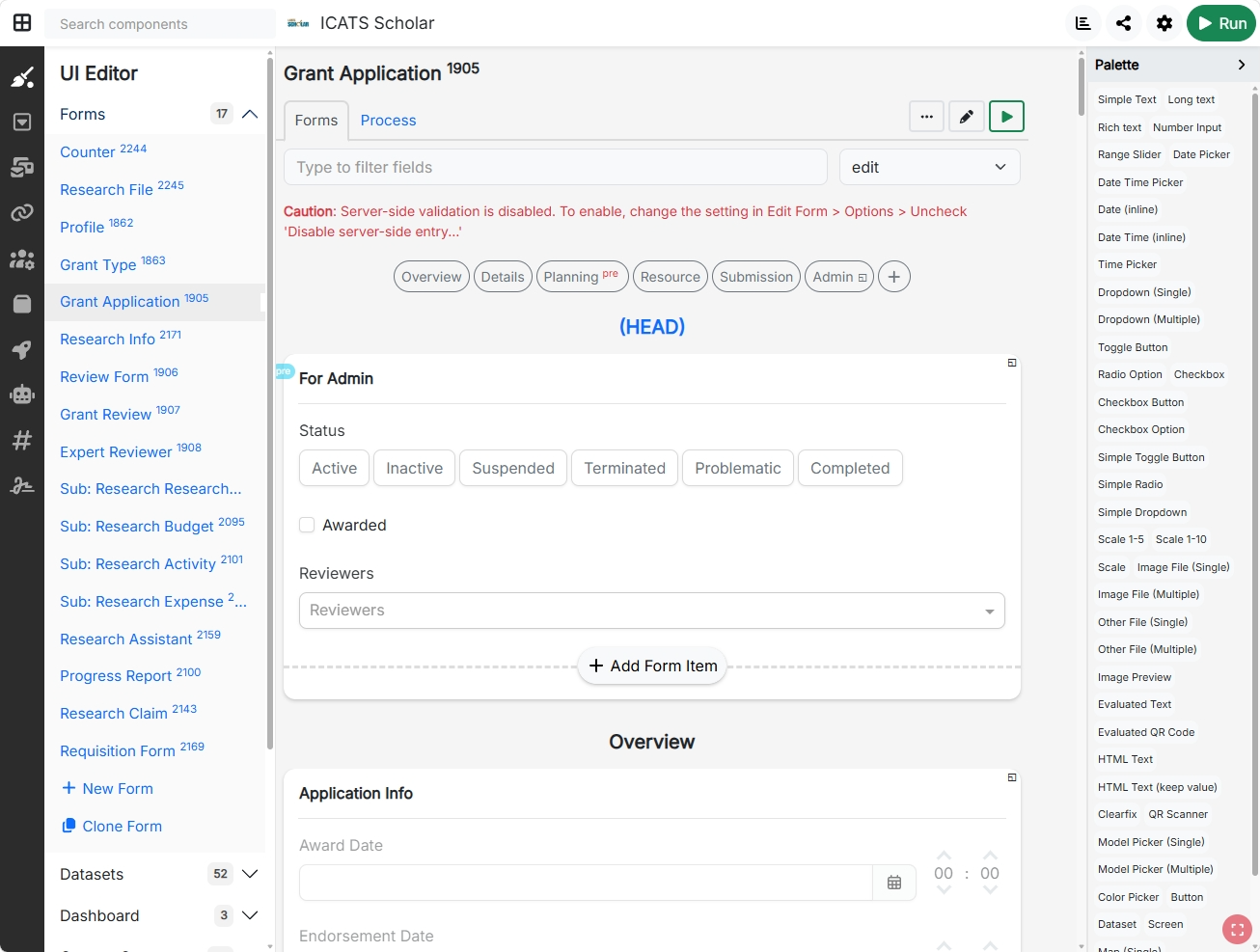
Task: Open the edit mode dropdown
Action: pyautogui.click(x=929, y=167)
